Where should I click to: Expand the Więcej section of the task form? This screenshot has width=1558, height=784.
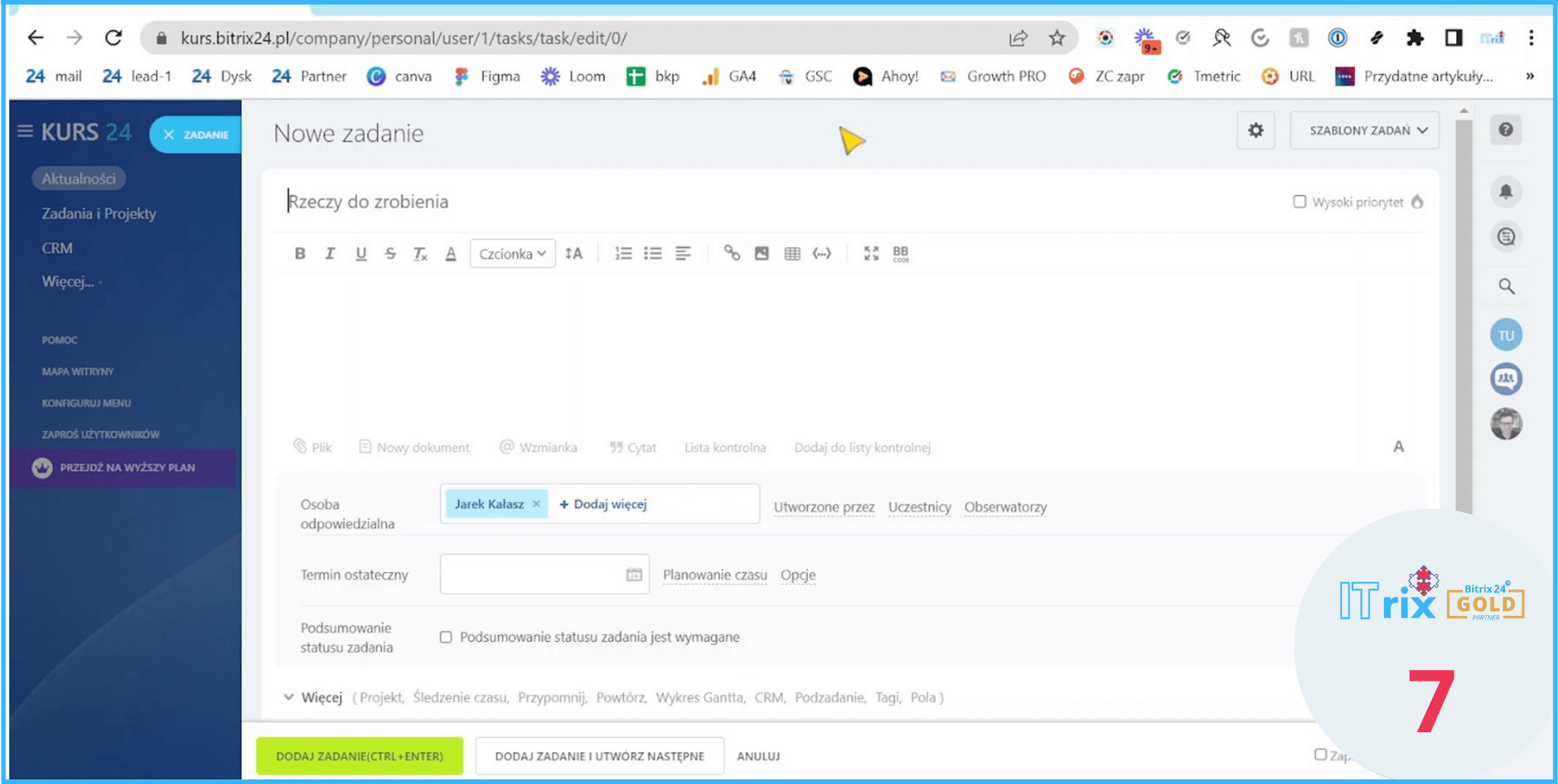pos(314,697)
